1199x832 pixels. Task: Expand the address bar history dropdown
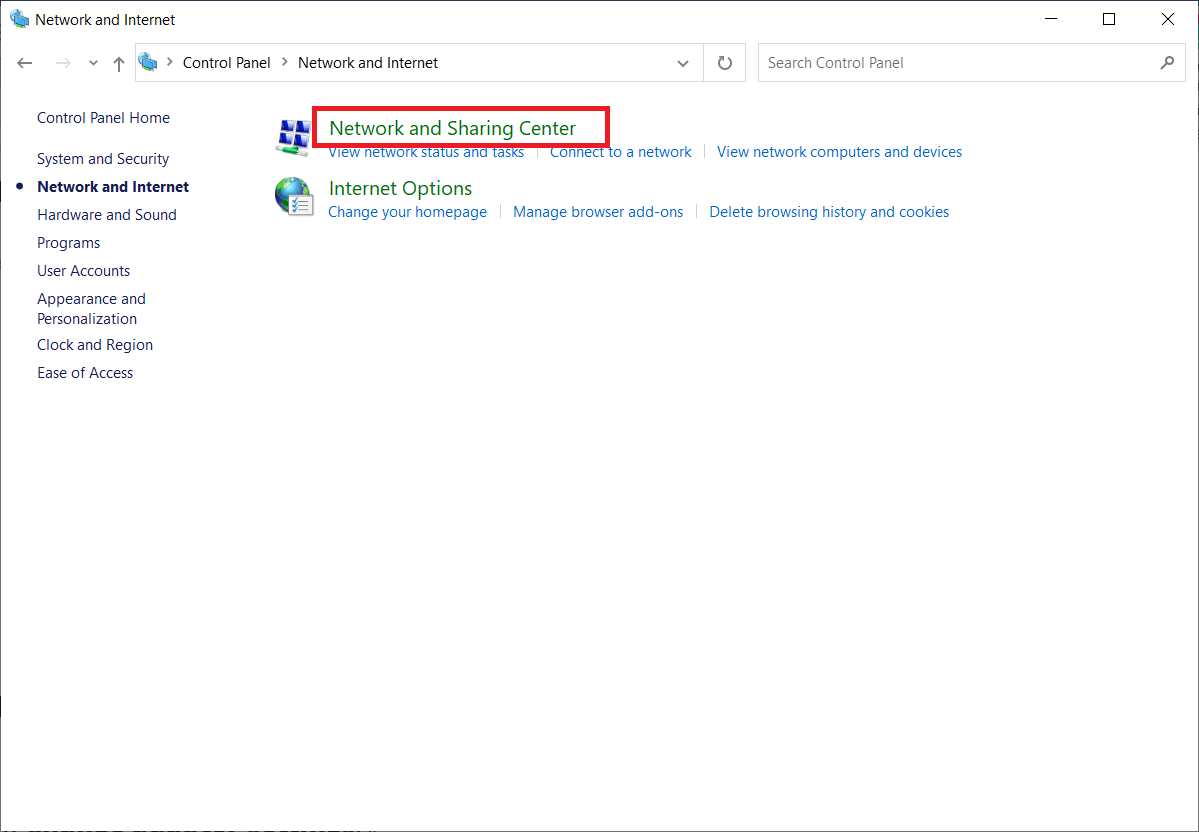coord(683,63)
